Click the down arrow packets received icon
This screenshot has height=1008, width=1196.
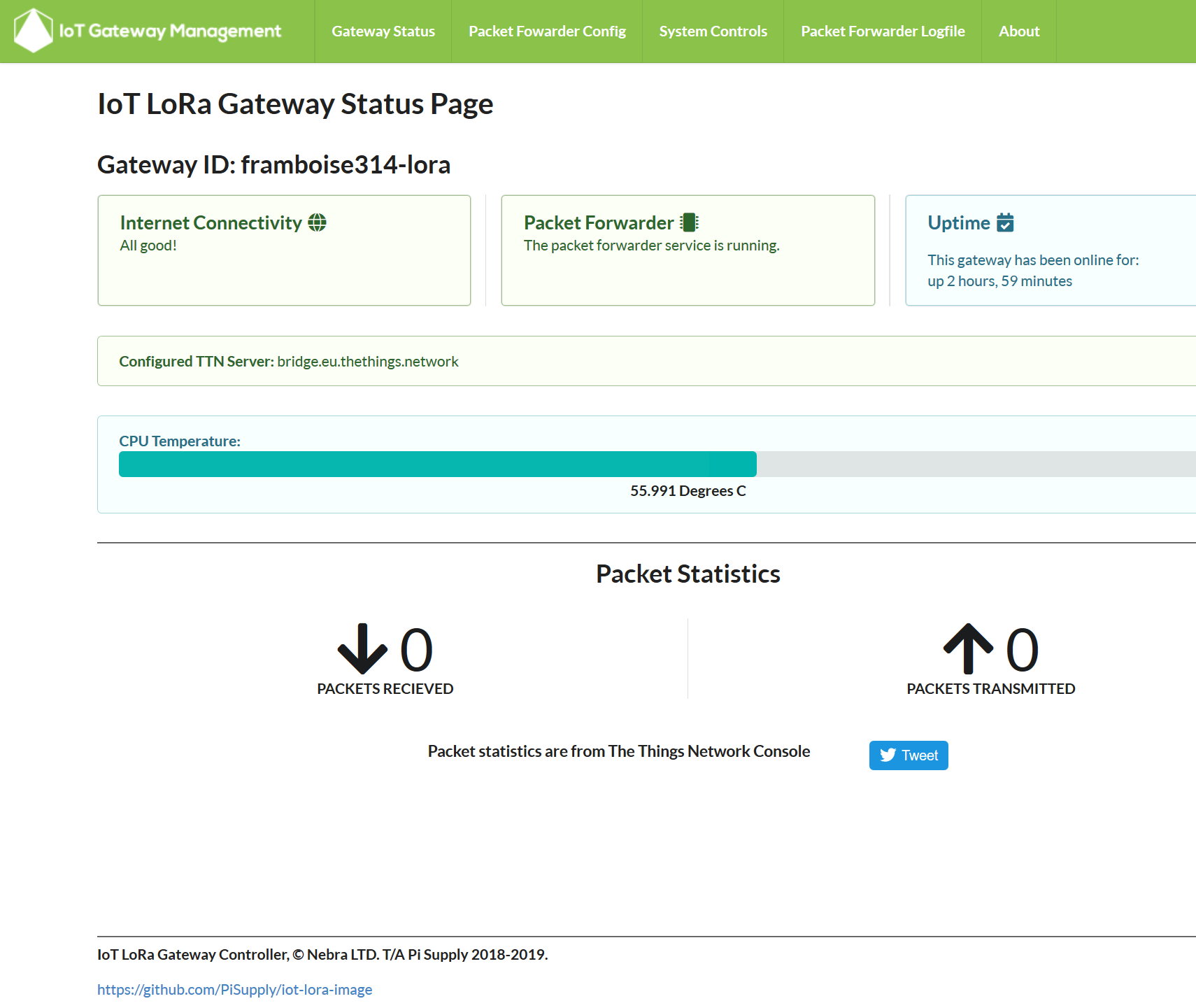(362, 648)
